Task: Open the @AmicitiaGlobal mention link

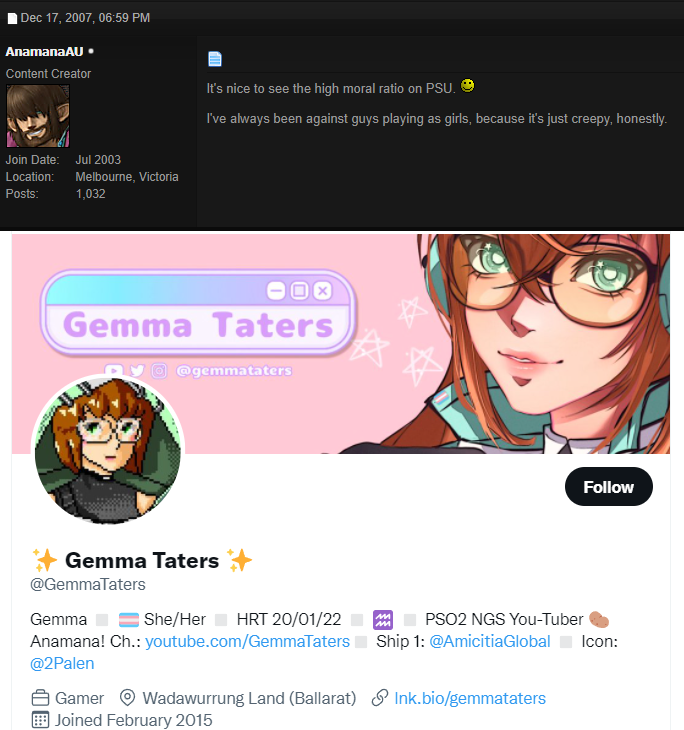Action: (x=489, y=641)
